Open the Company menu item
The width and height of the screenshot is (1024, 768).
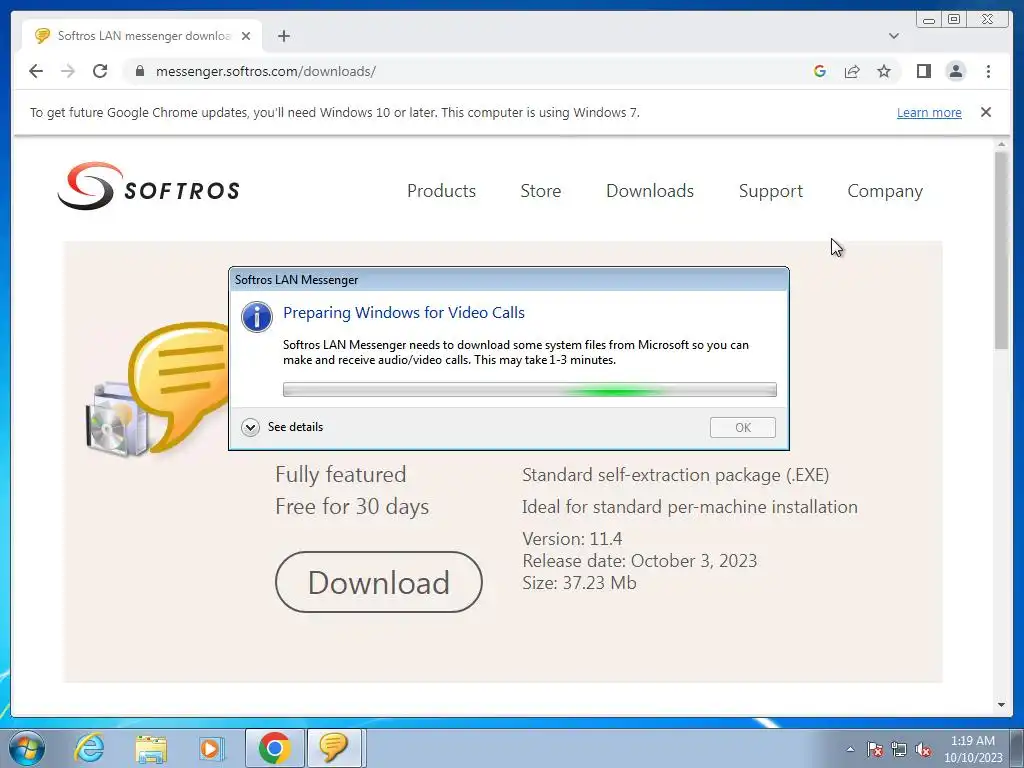pyautogui.click(x=885, y=191)
